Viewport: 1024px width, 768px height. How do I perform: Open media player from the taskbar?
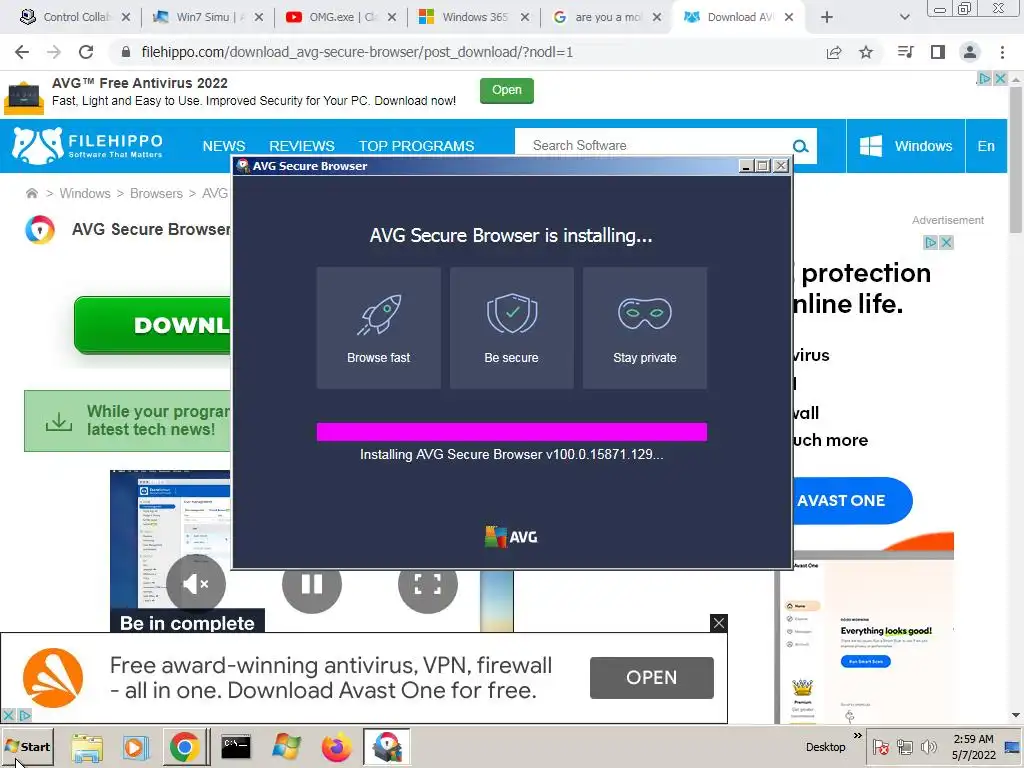coord(135,747)
